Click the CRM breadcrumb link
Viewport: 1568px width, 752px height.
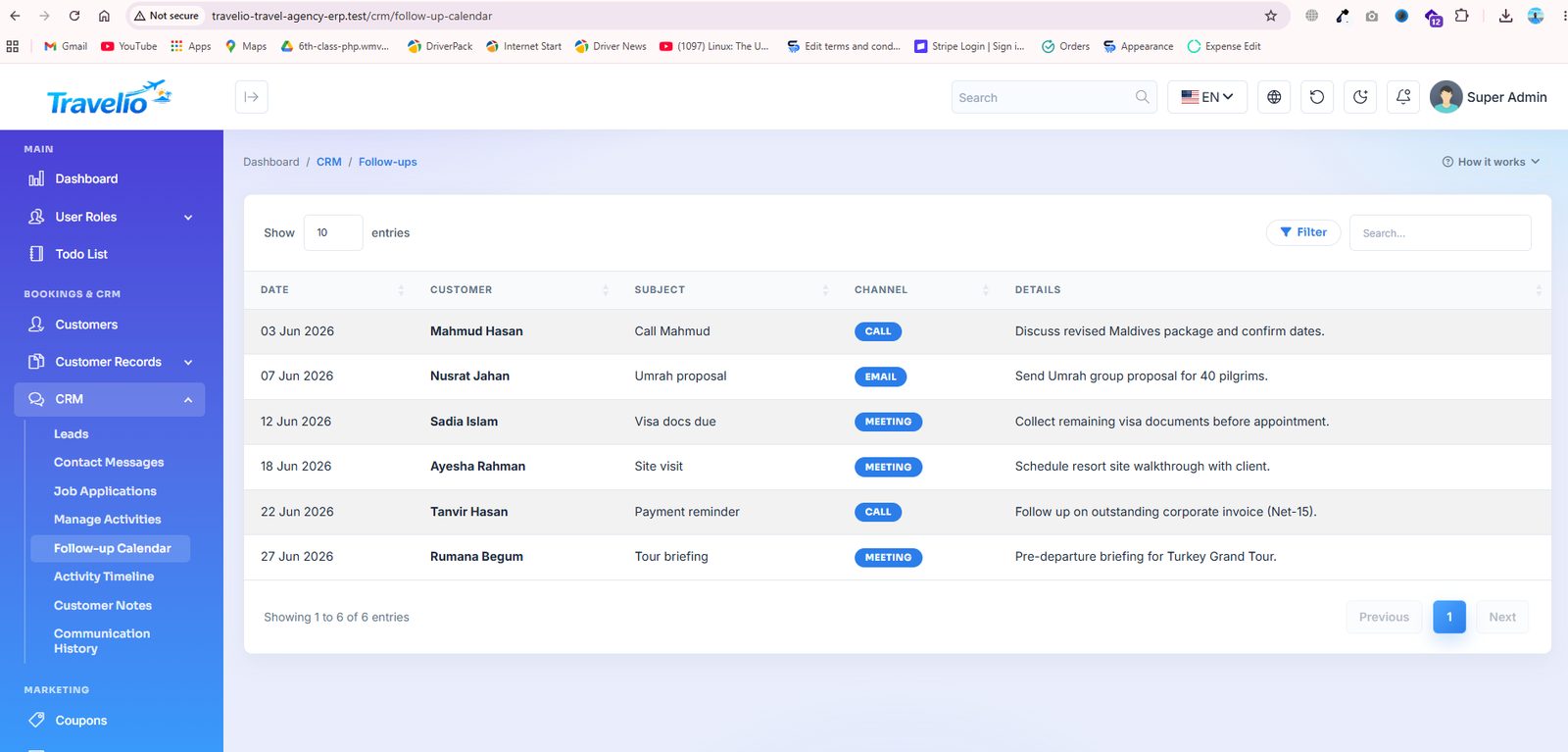tap(329, 162)
